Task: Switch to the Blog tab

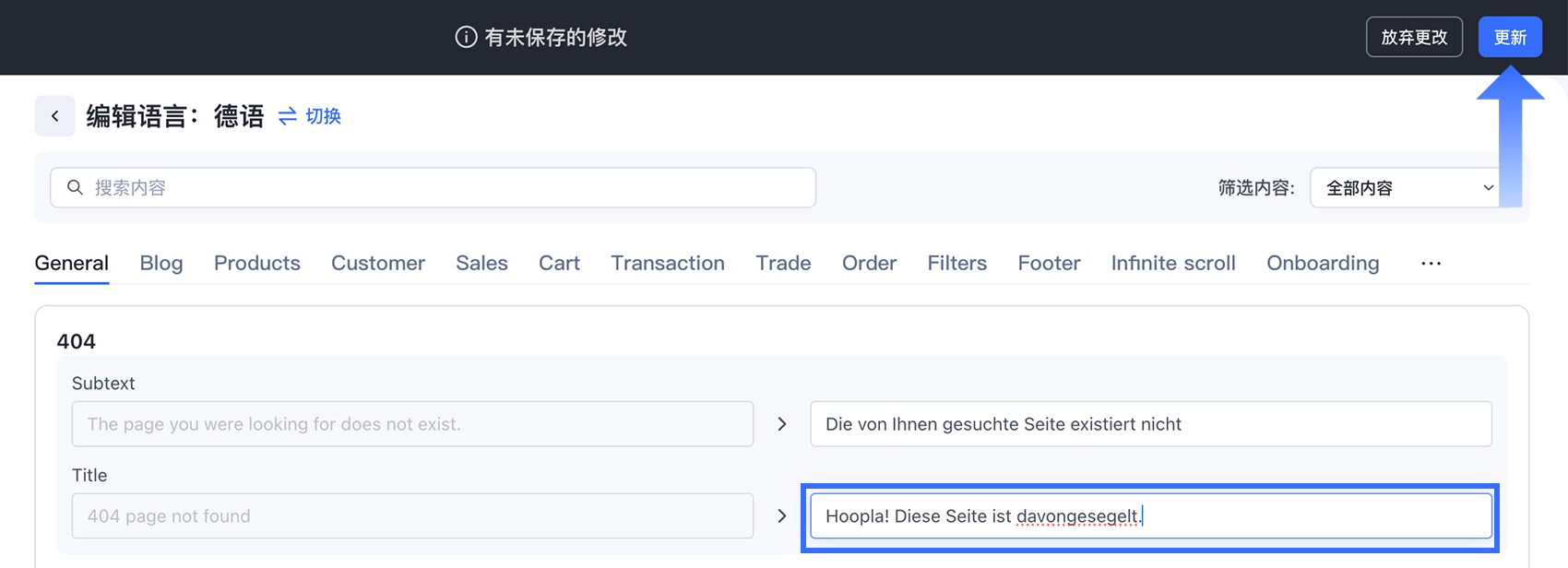Action: click(161, 263)
